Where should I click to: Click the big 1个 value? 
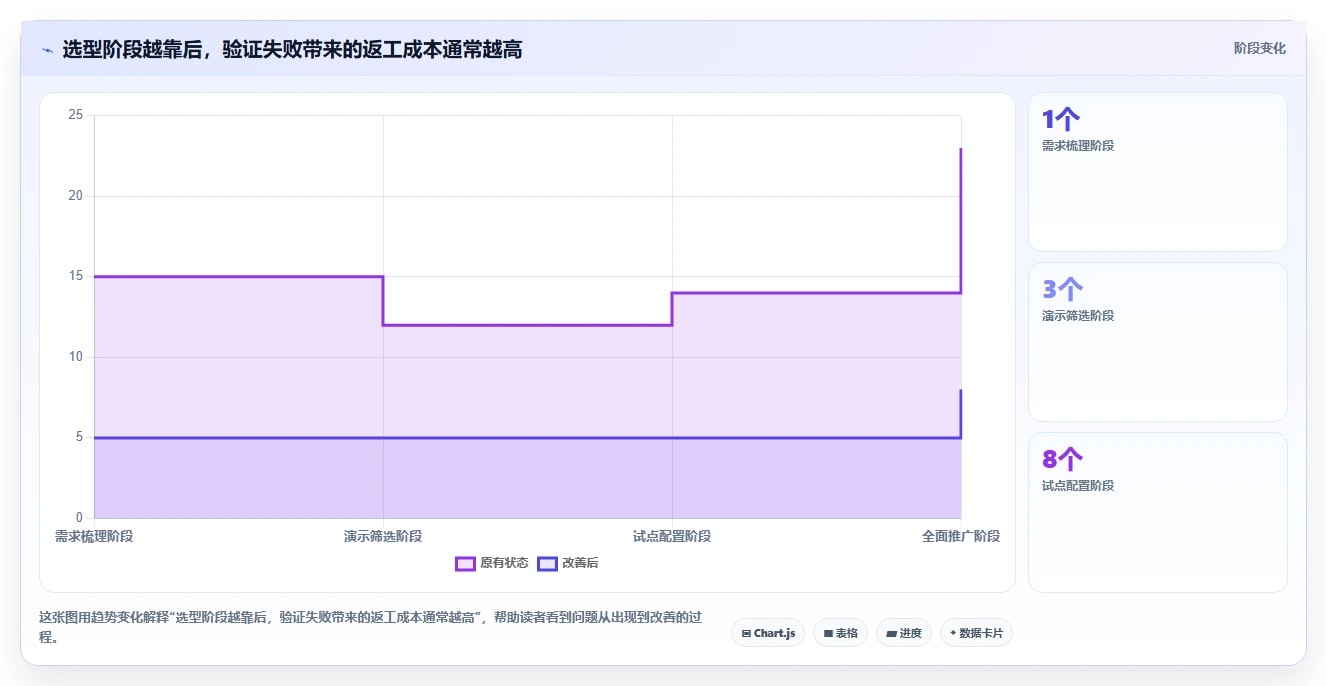point(1061,120)
